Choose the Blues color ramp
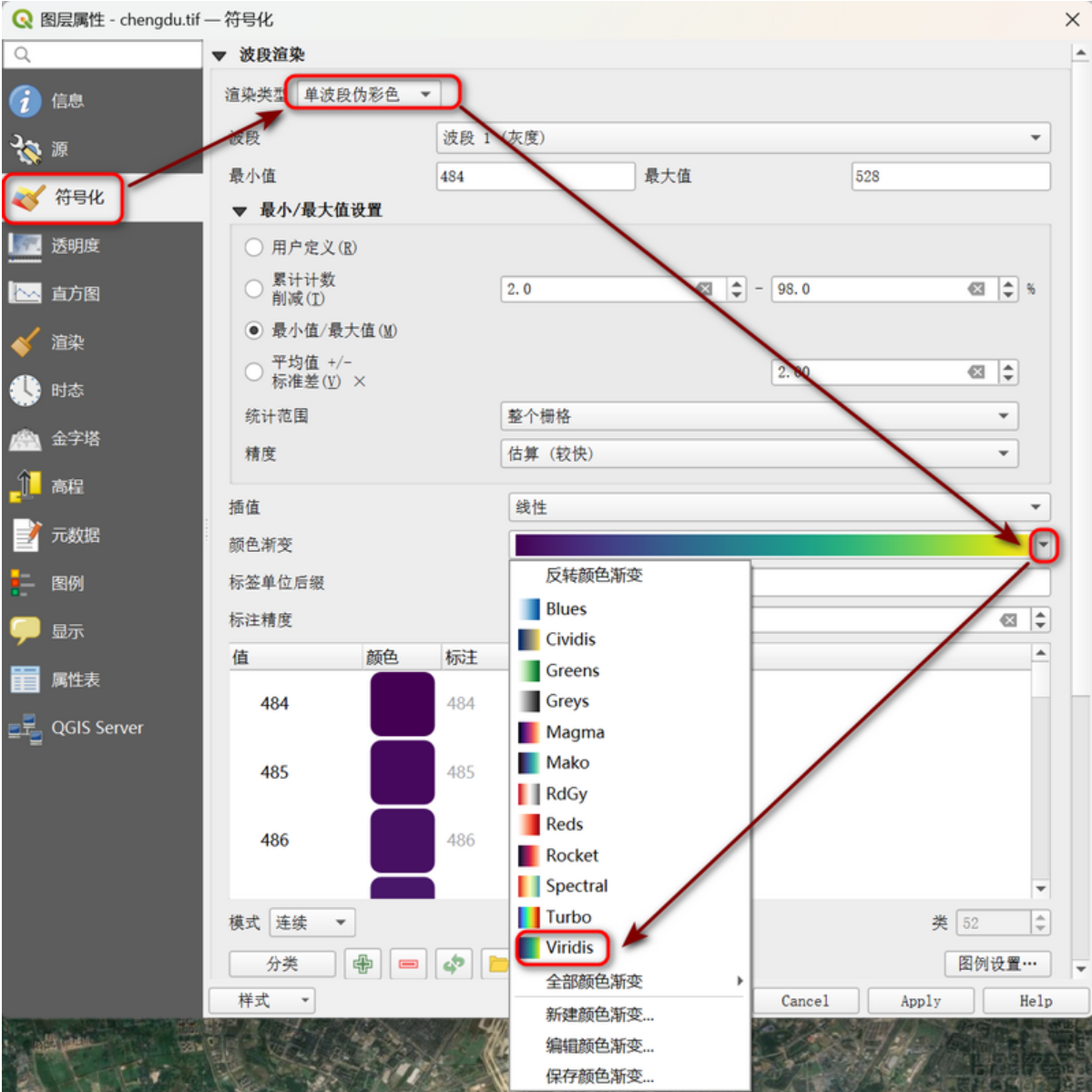This screenshot has width=1092, height=1092. click(x=630, y=608)
